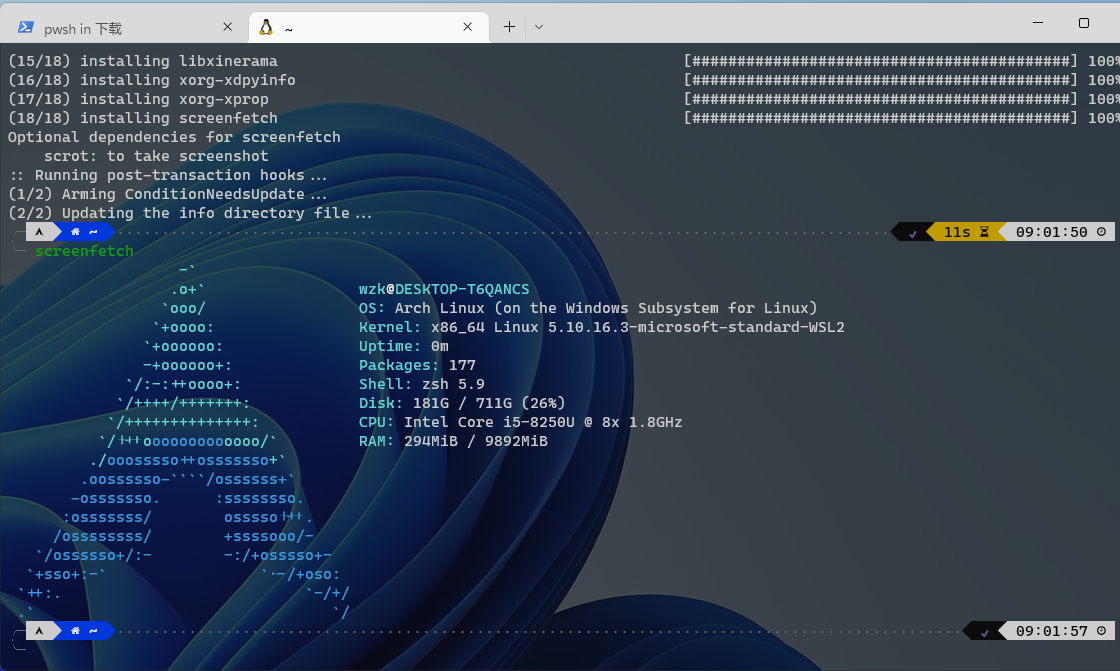The width and height of the screenshot is (1120, 671).
Task: Click the 'OS: Arch Linux' line
Action: [588, 308]
